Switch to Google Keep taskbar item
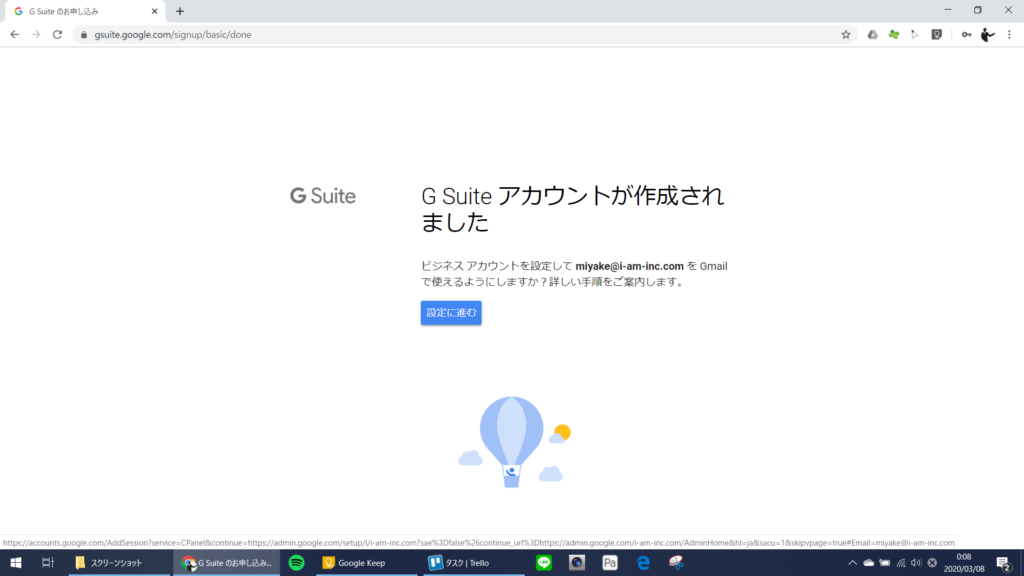Image resolution: width=1024 pixels, height=576 pixels. (x=366, y=563)
